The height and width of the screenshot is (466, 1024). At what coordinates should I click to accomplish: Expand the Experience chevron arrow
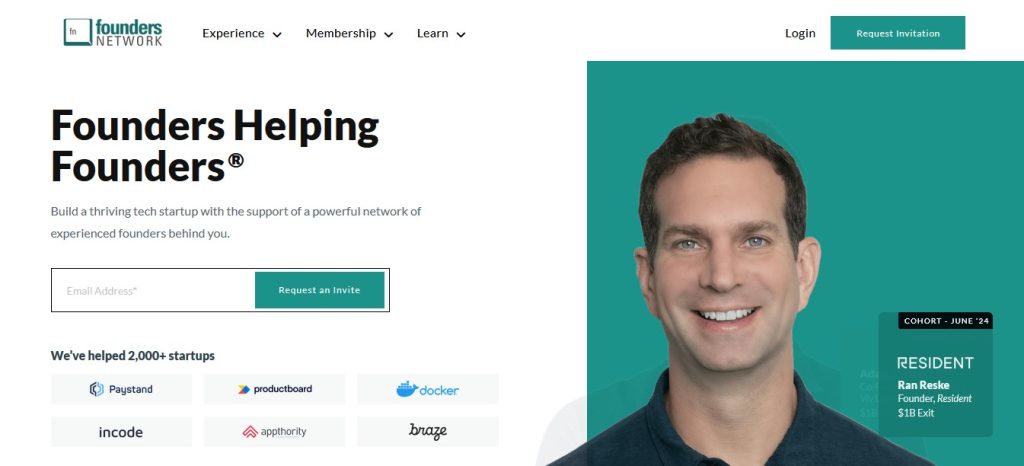277,35
